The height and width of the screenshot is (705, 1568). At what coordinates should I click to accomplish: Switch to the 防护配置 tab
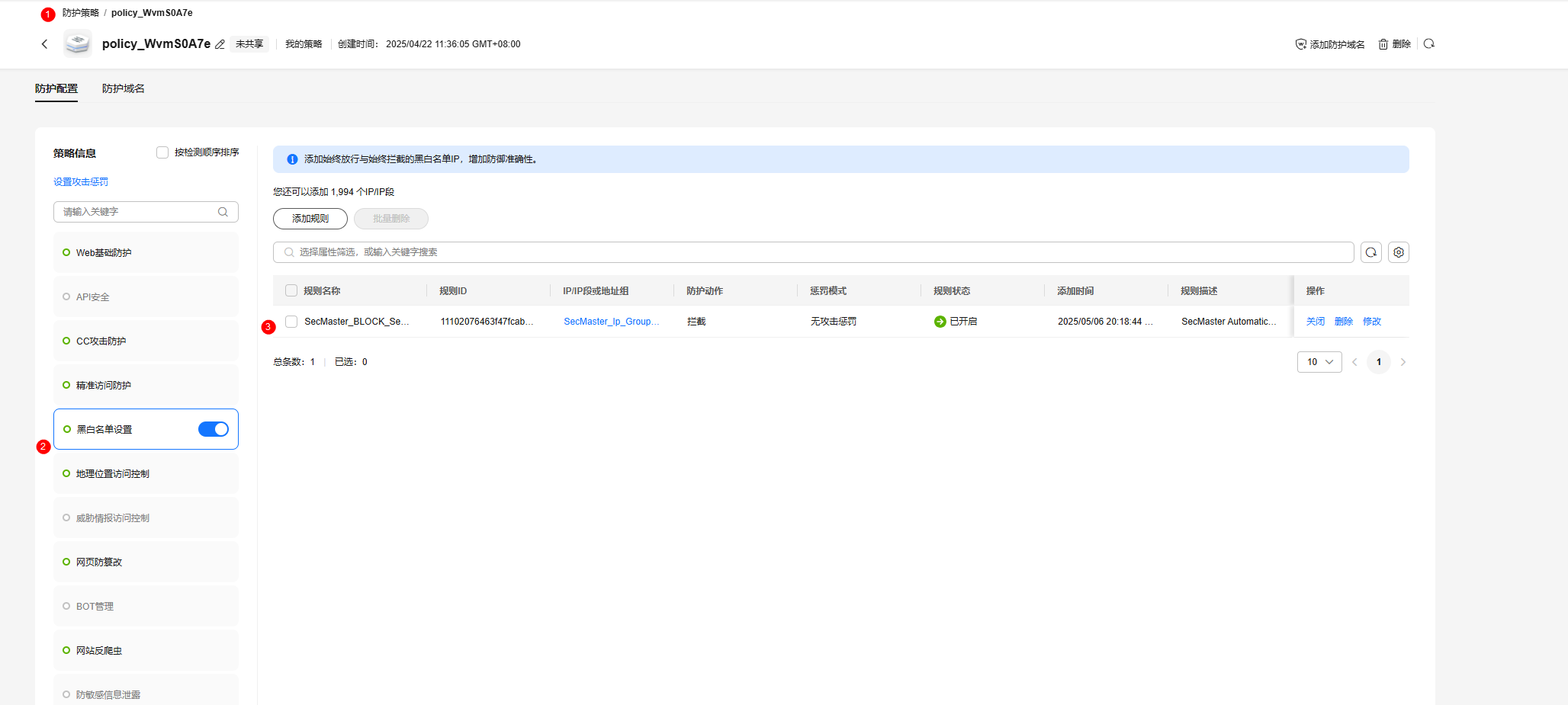pos(56,88)
